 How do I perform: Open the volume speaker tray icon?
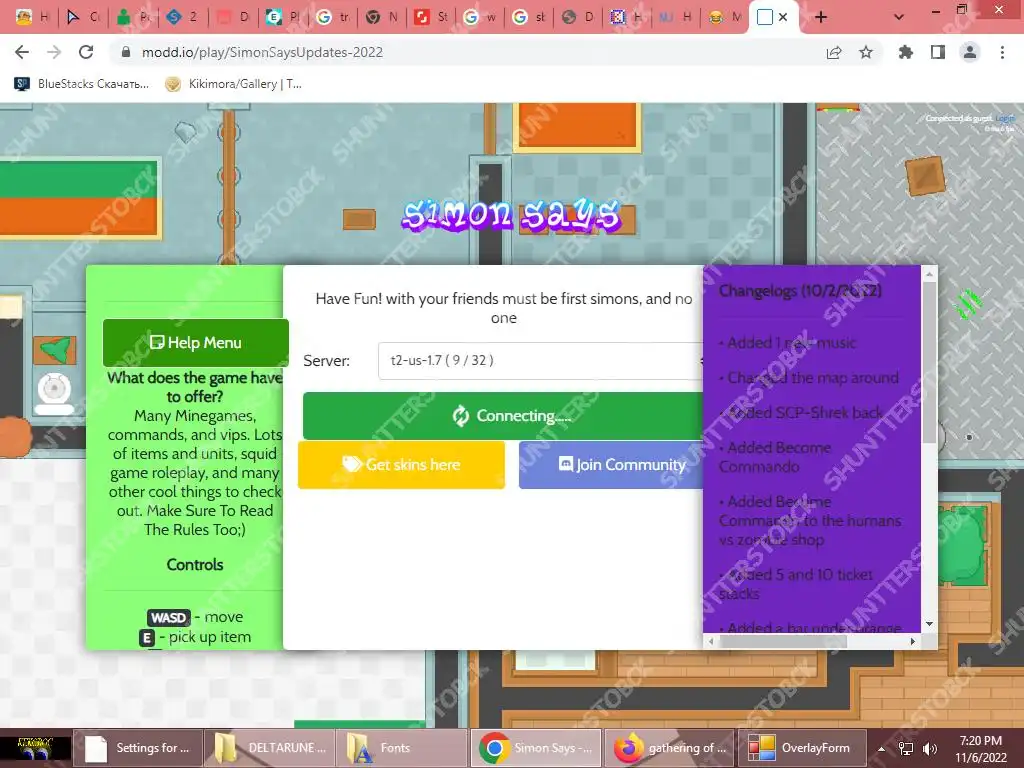tap(930, 749)
